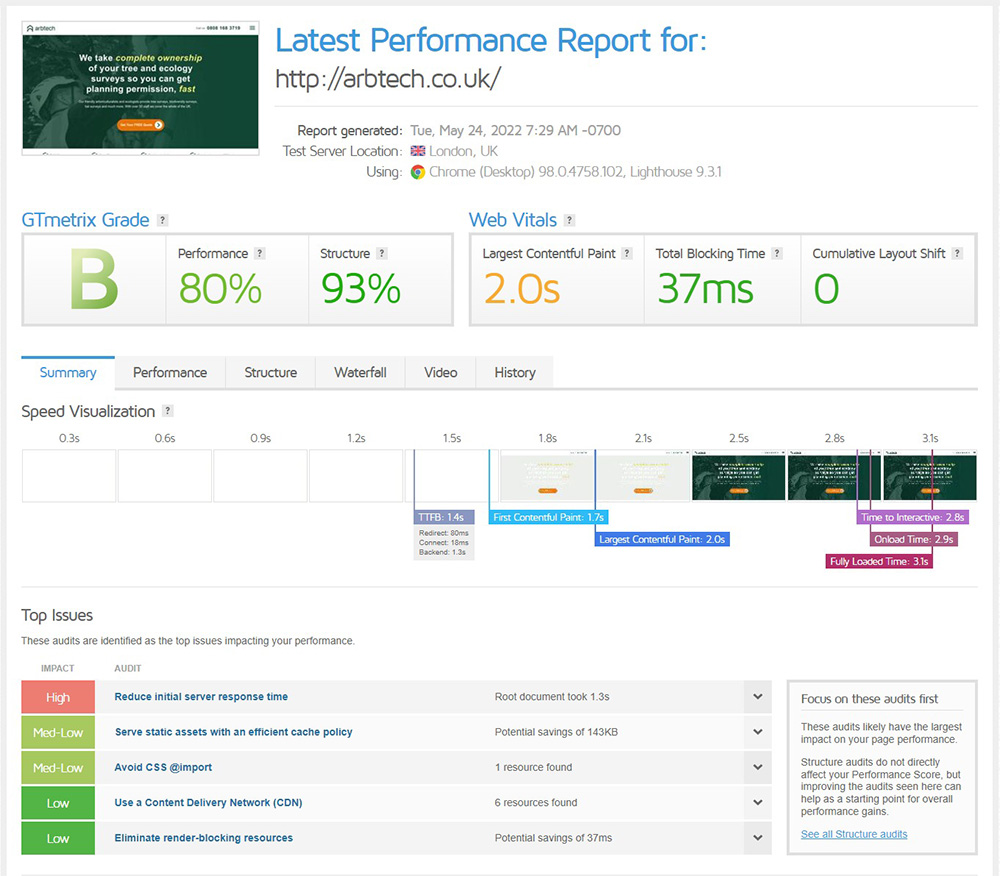Click the 1.8s filmstrip frame

547,476
